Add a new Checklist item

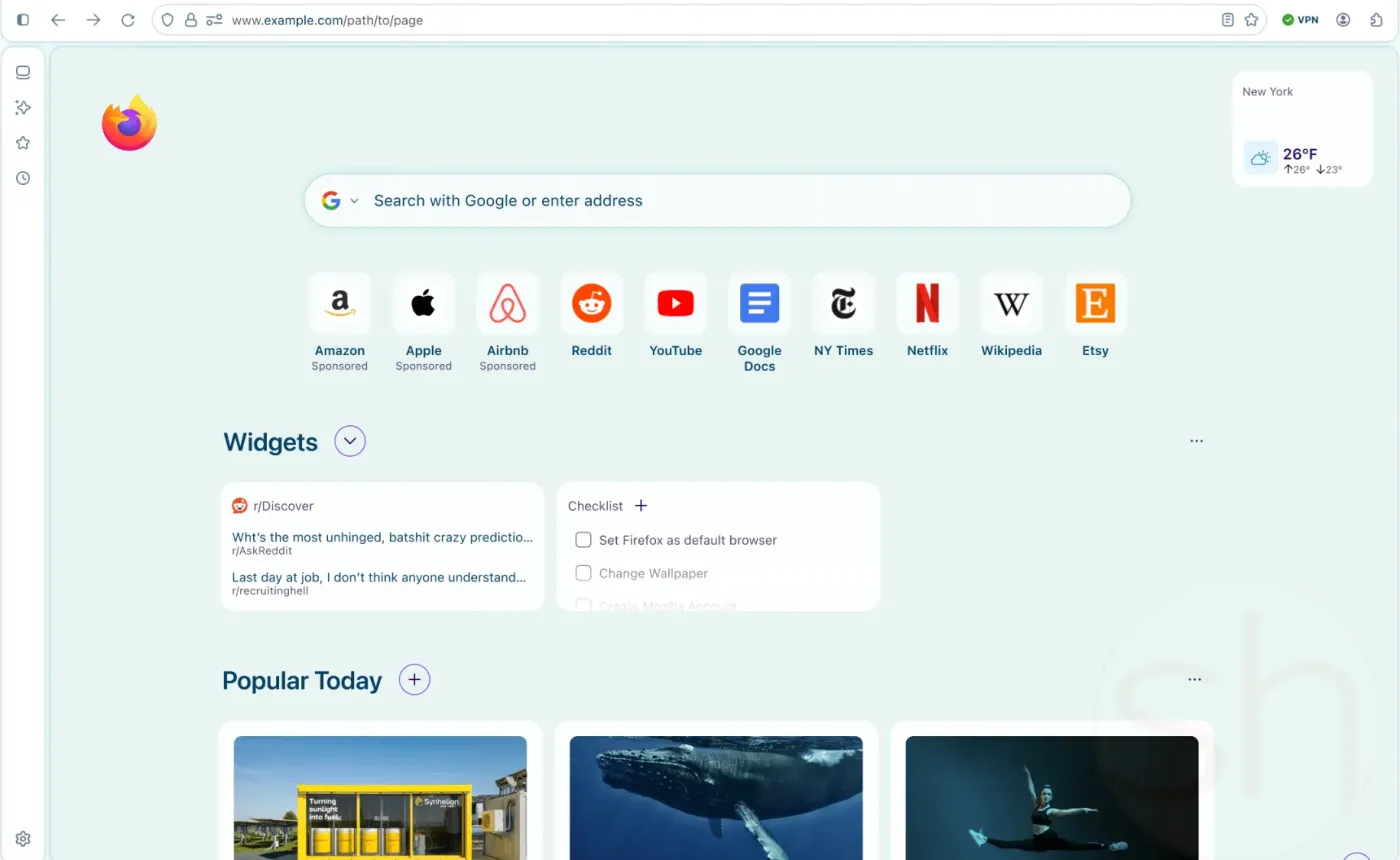tap(641, 506)
